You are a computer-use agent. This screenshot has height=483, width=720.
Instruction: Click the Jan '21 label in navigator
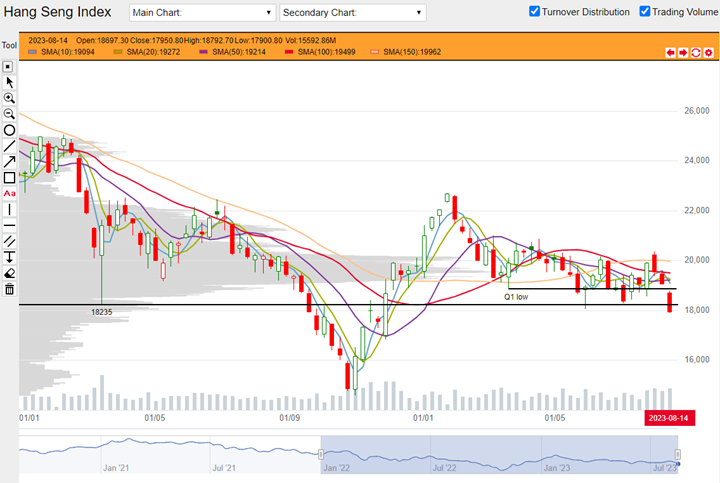pyautogui.click(x=116, y=468)
